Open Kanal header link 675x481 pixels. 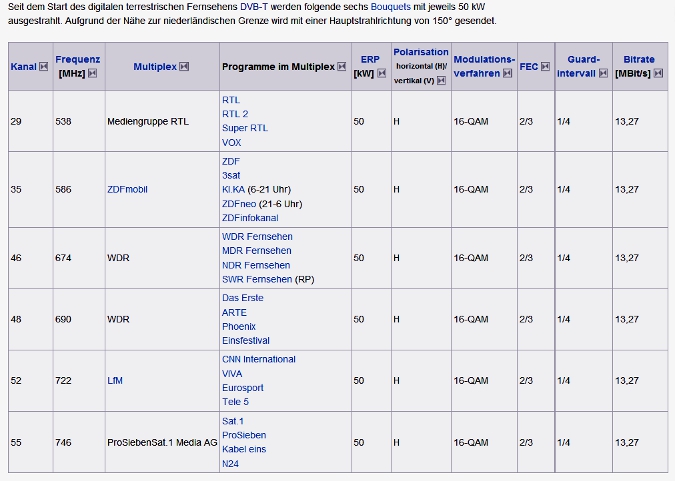point(24,67)
